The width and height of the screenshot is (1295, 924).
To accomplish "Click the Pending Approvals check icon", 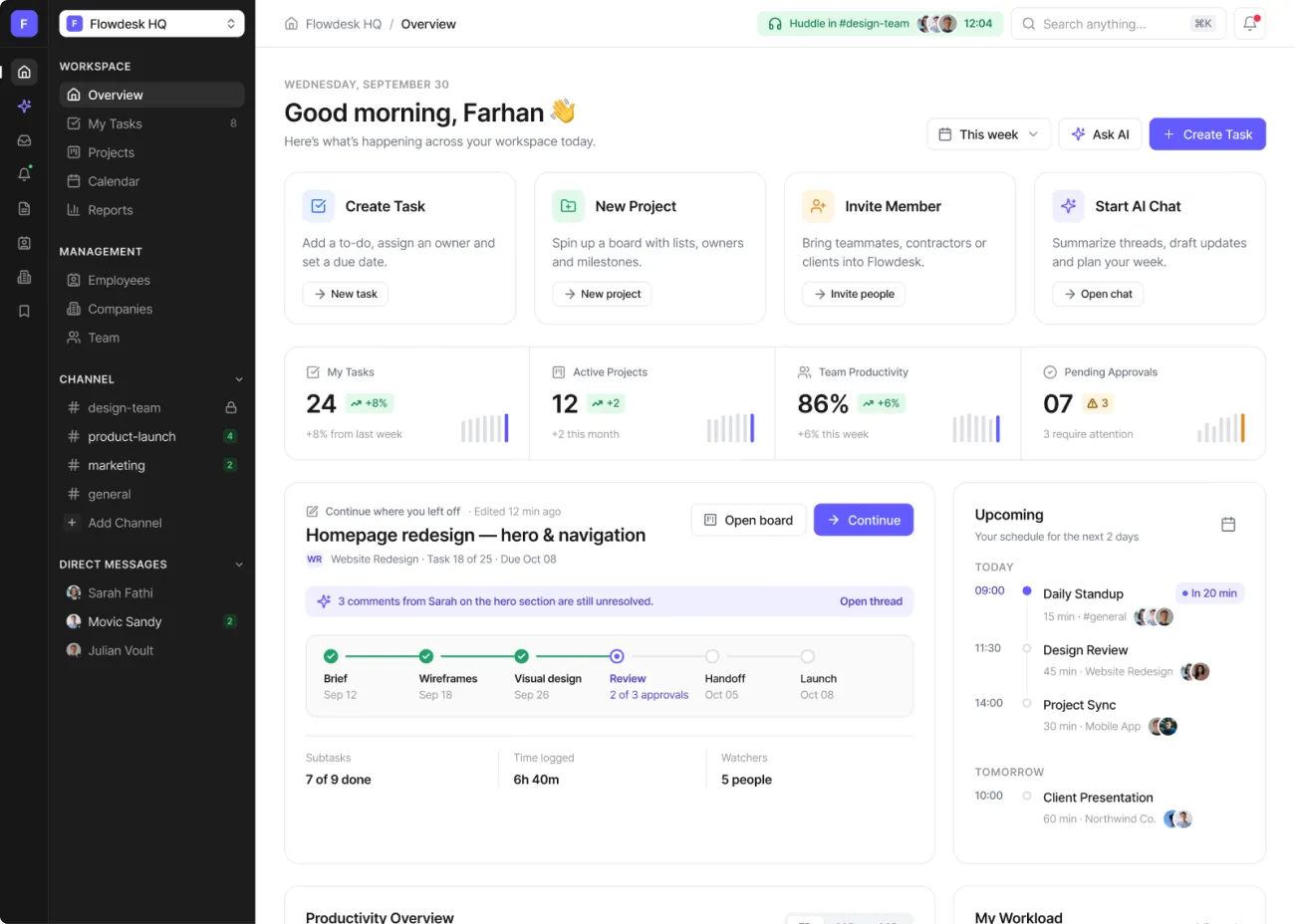I will [x=1050, y=372].
